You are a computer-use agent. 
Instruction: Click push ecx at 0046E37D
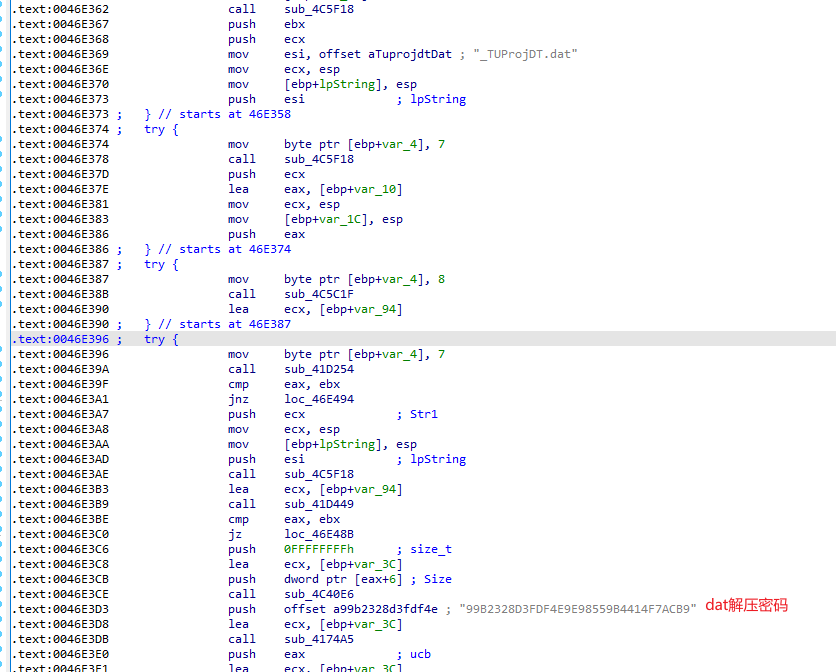pyautogui.click(x=267, y=174)
